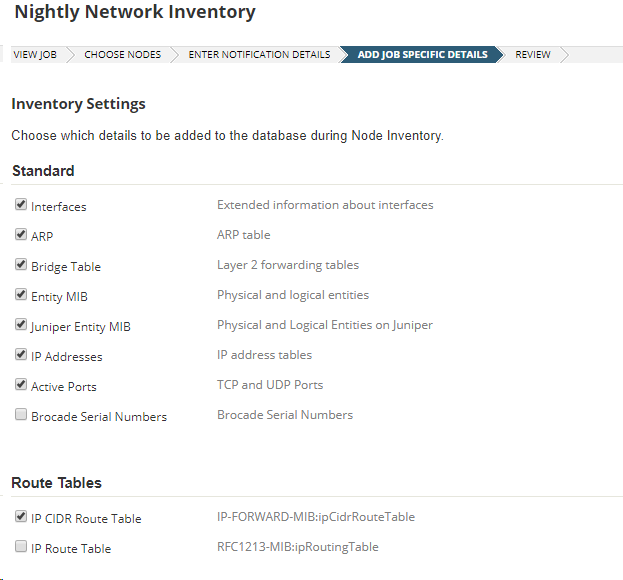
Task: Uncheck the IP CIDR Route Table checkbox
Action: pyautogui.click(x=21, y=517)
